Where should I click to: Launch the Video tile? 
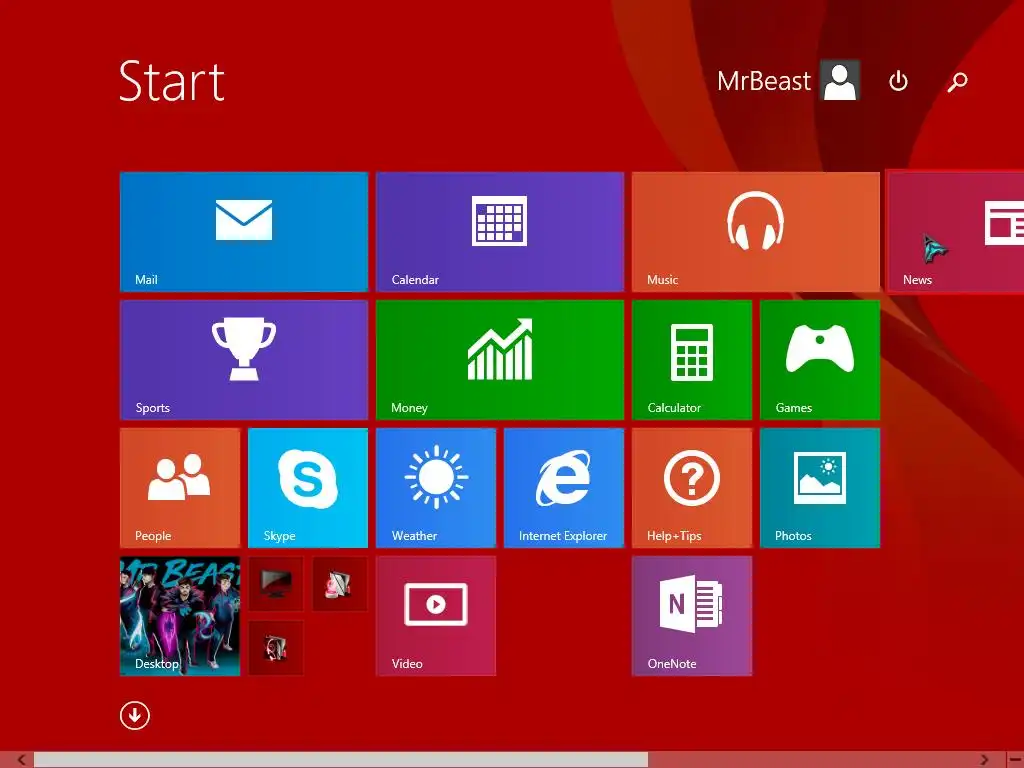[436, 616]
